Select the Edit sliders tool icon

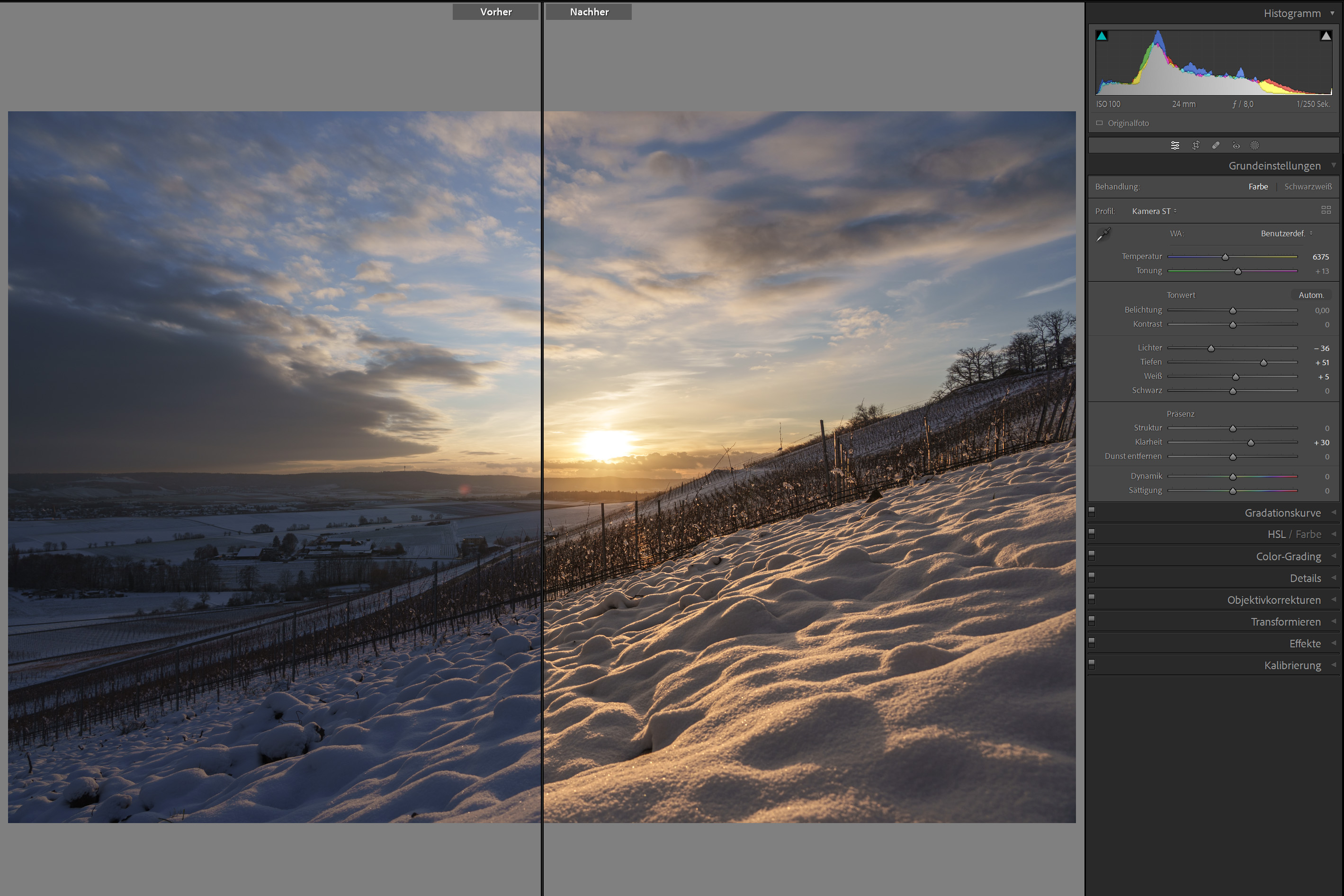(x=1175, y=146)
